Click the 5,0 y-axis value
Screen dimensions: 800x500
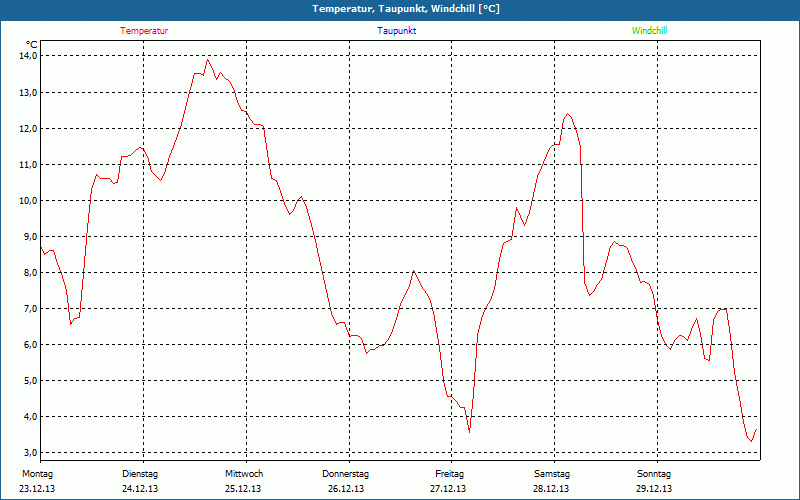31,381
